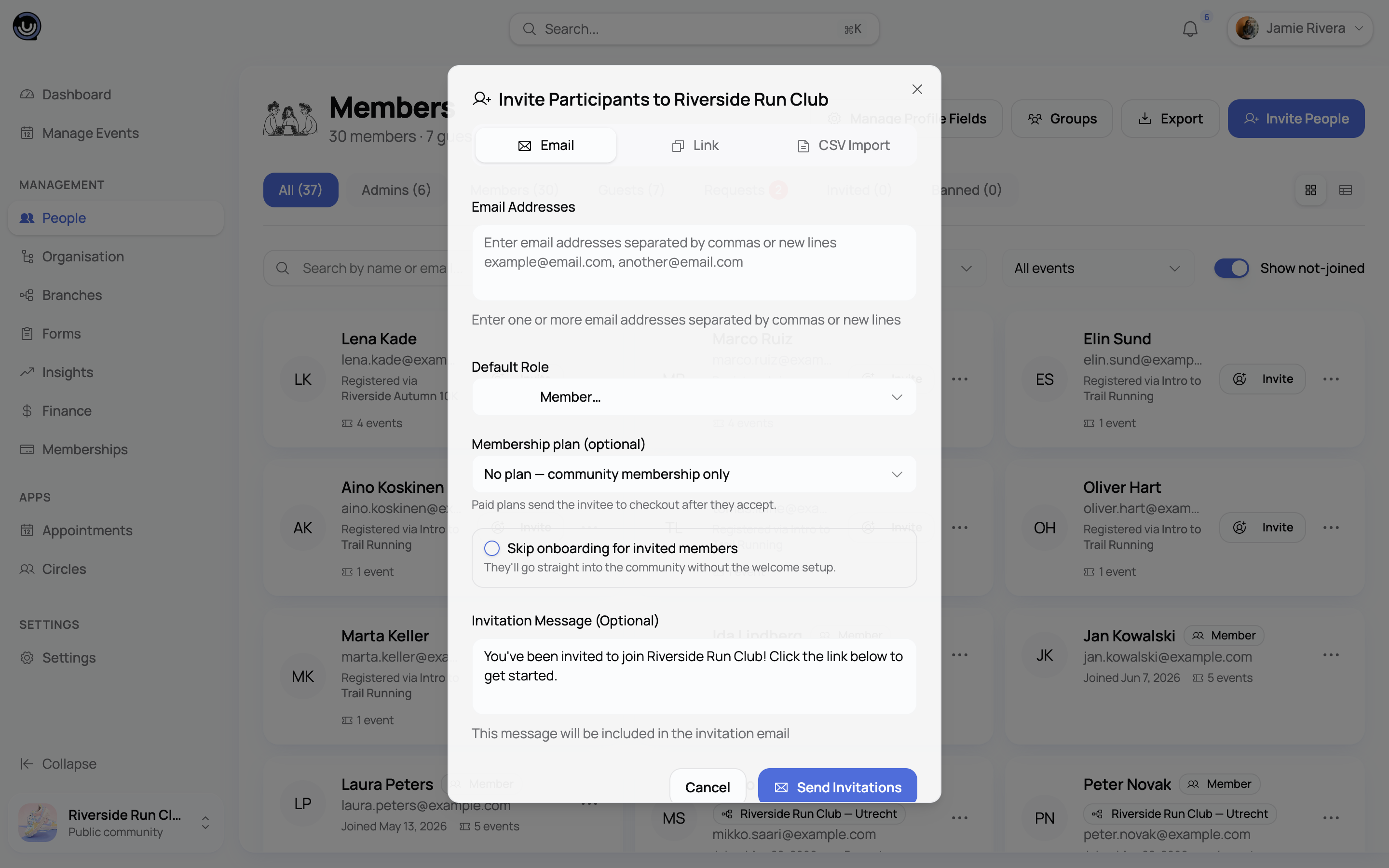Click the ES avatar for Elin Sund
1389x868 pixels.
coord(1045,379)
